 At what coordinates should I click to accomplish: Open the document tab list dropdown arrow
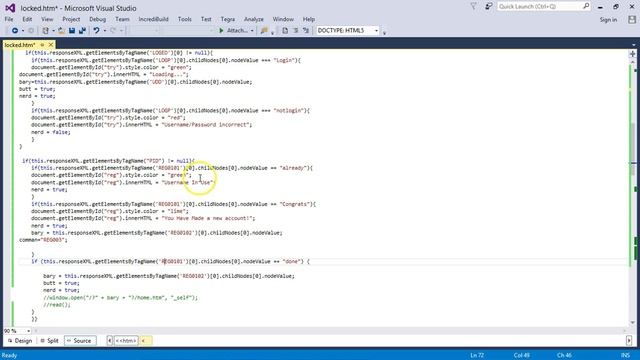pyautogui.click(x=633, y=45)
